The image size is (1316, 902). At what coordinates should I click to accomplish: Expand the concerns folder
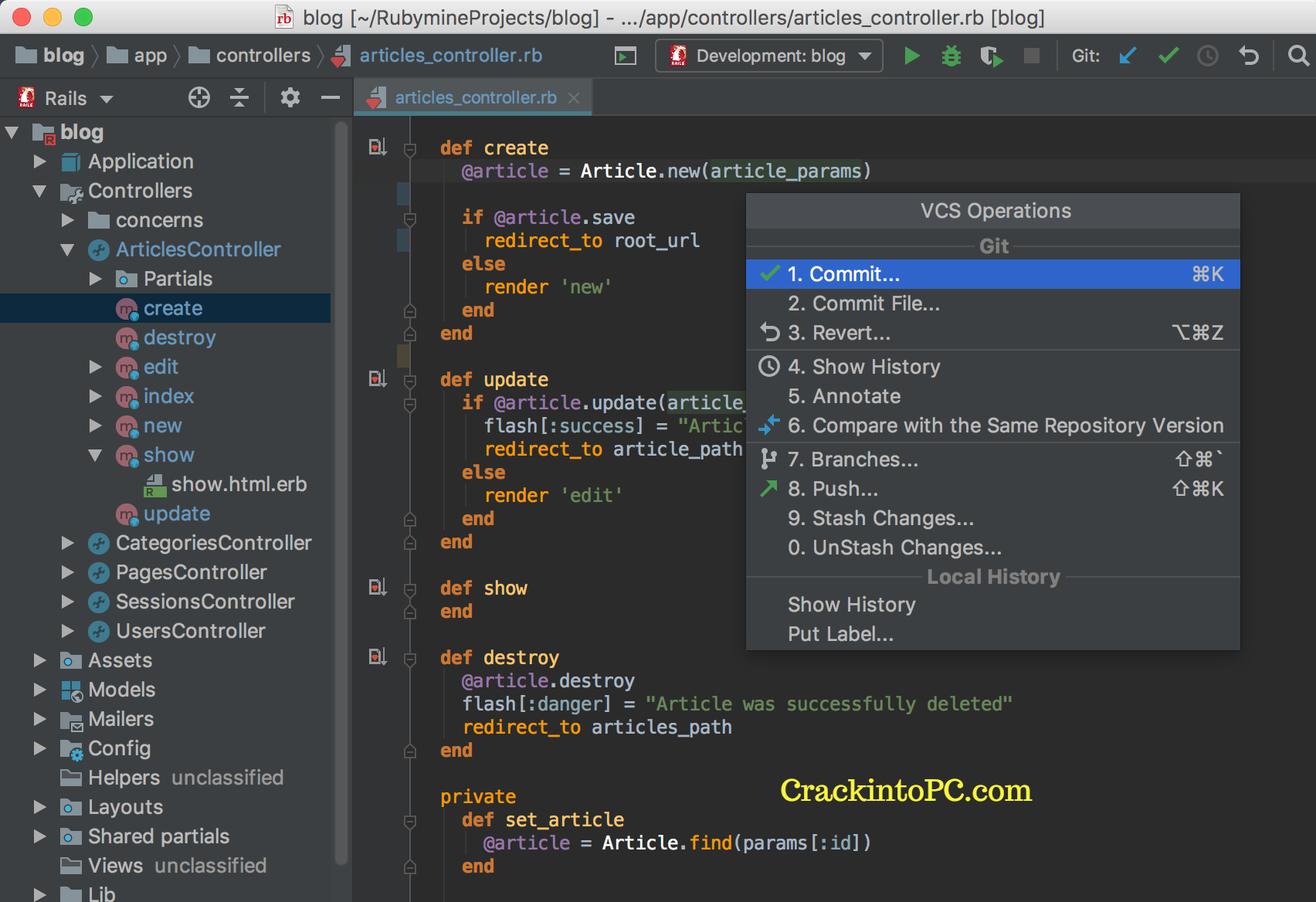pos(68,220)
